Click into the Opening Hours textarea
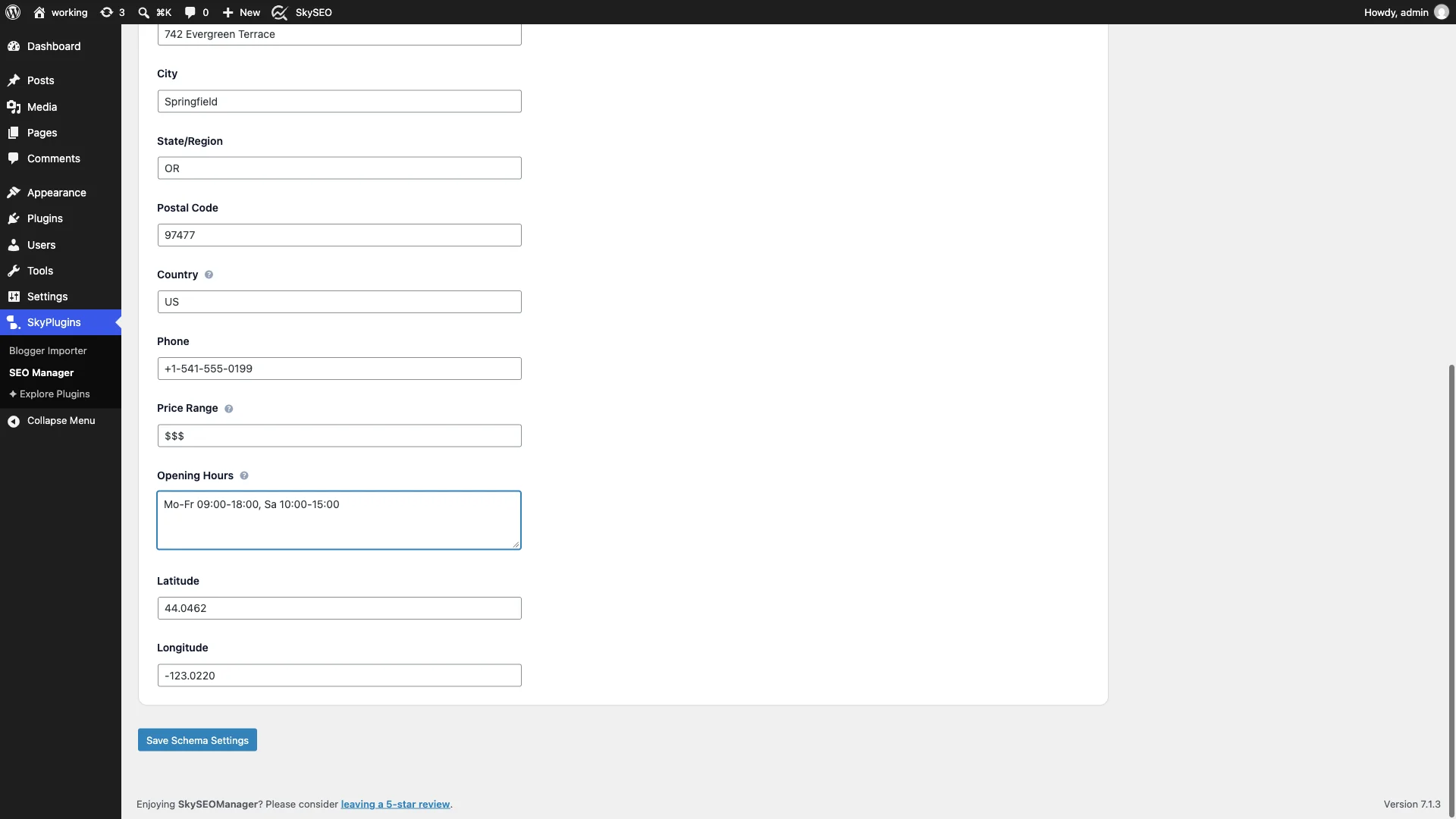The width and height of the screenshot is (1456, 819). coord(339,520)
